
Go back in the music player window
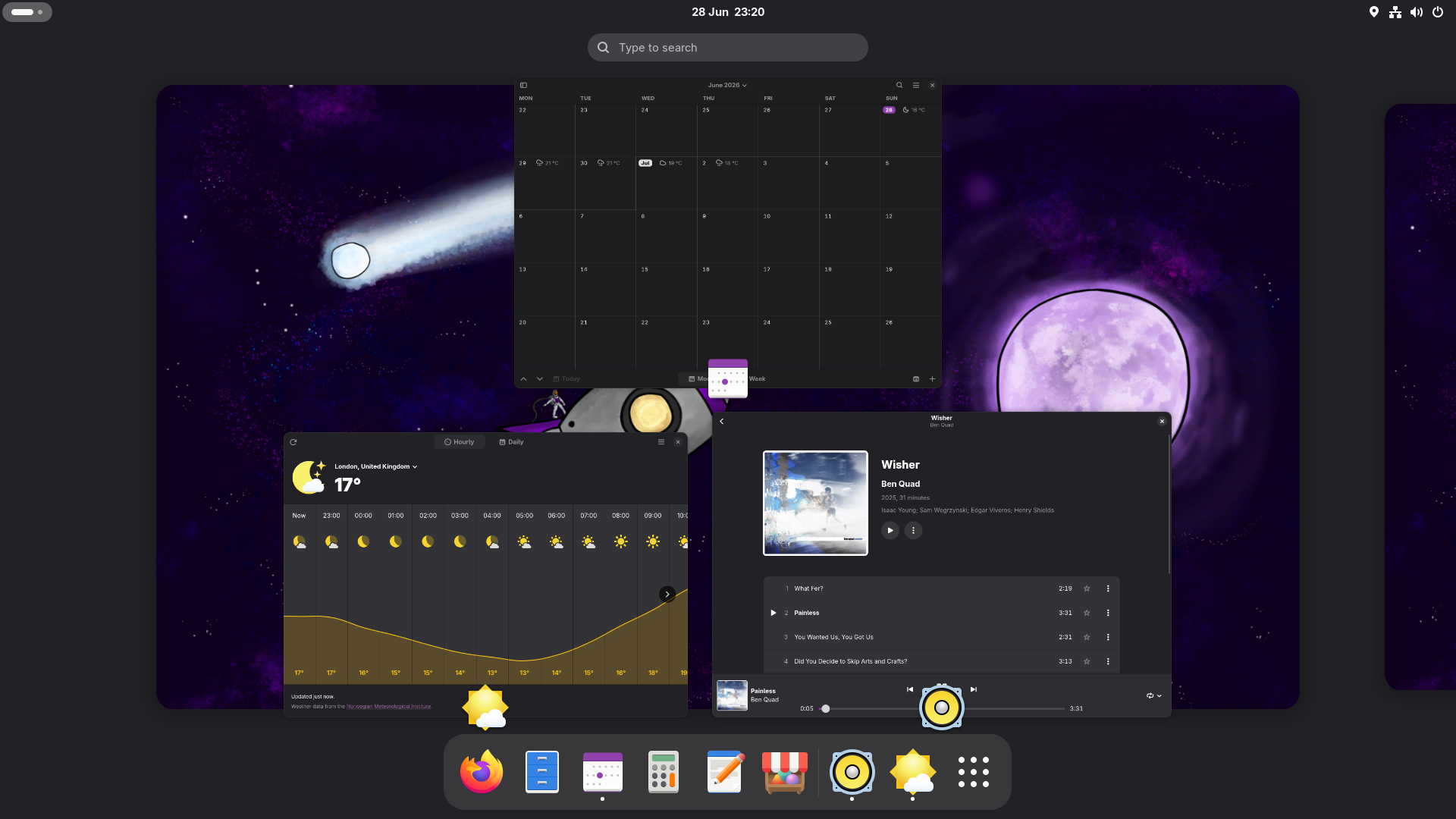pyautogui.click(x=722, y=422)
